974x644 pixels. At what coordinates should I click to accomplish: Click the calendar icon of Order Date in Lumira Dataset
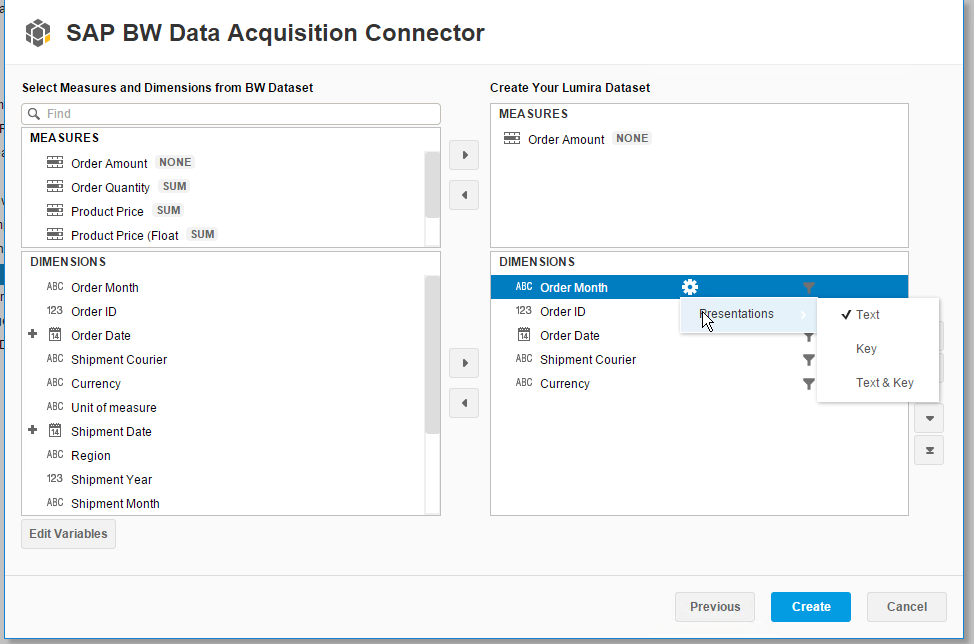click(x=524, y=335)
